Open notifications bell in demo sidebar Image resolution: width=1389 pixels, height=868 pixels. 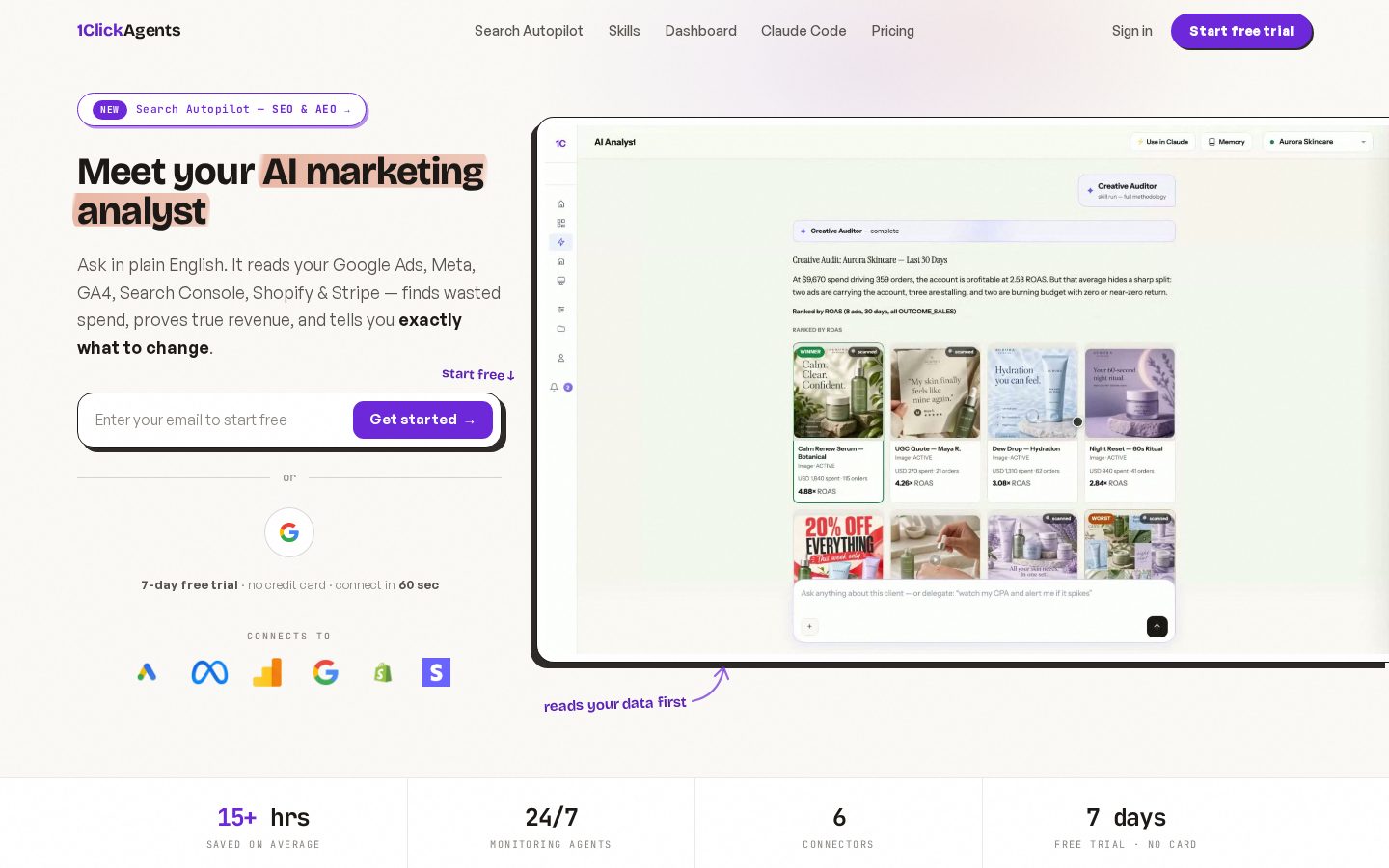(x=555, y=387)
